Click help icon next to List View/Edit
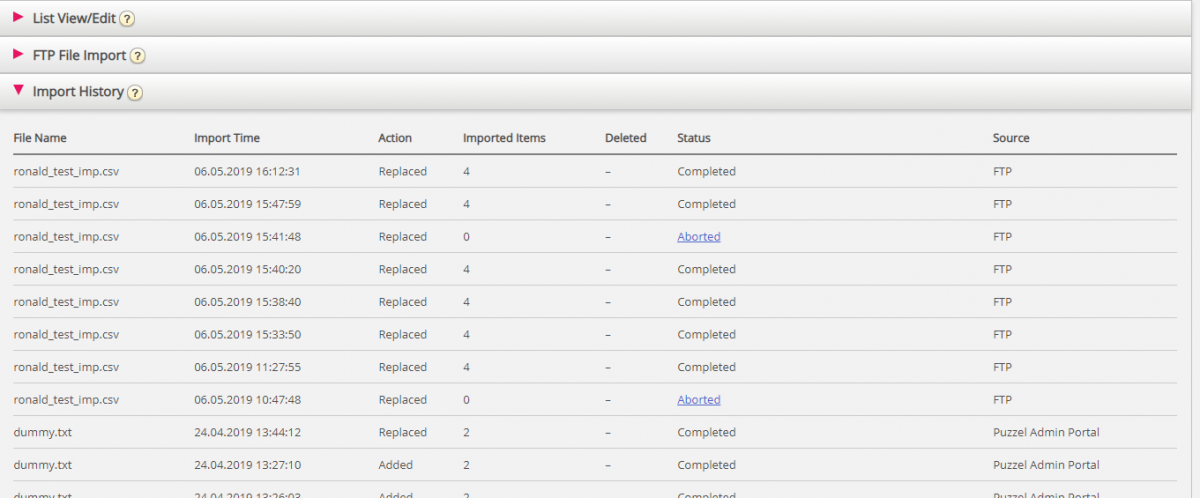This screenshot has width=1200, height=498. tap(127, 19)
